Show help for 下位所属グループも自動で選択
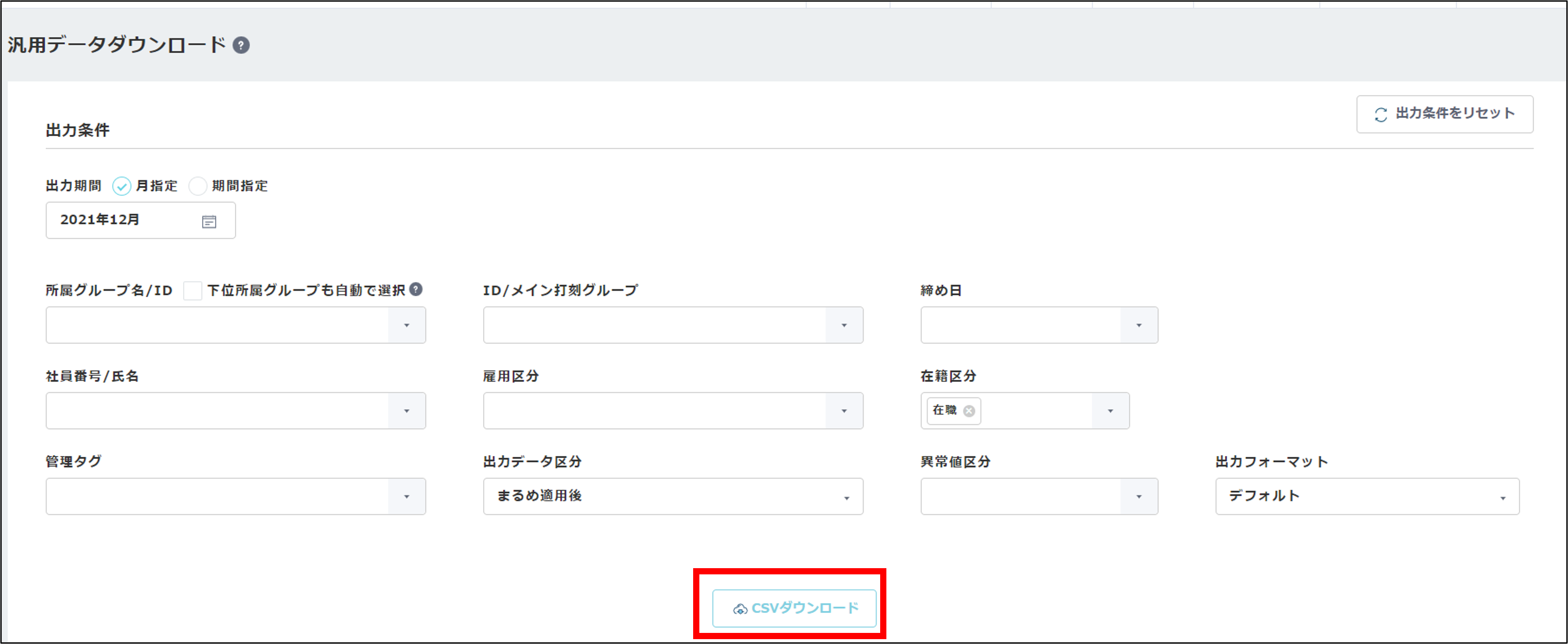This screenshot has width=1568, height=644. pyautogui.click(x=416, y=290)
